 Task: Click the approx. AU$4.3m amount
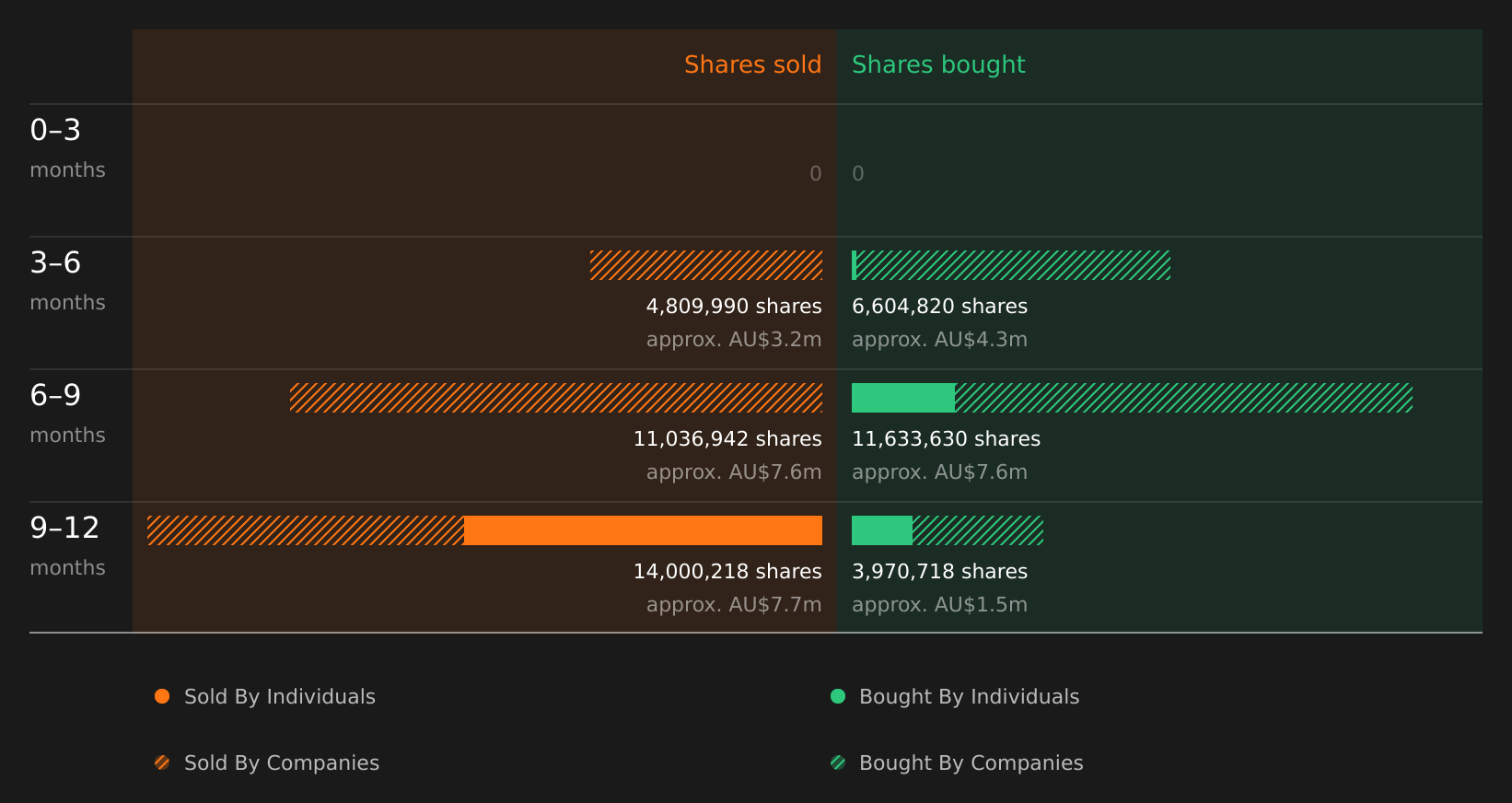click(x=939, y=340)
